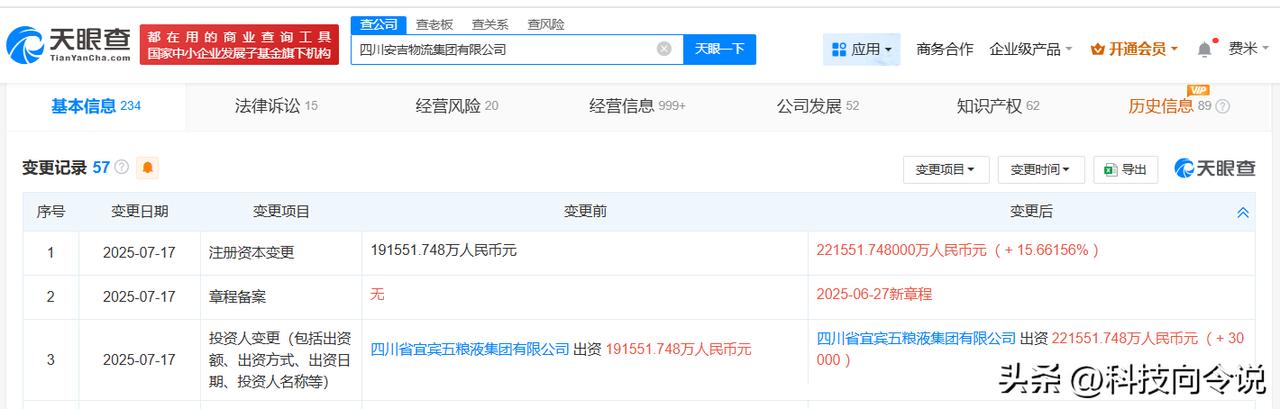Click the TianYanCha logo
1280x409 pixels.
[69, 44]
